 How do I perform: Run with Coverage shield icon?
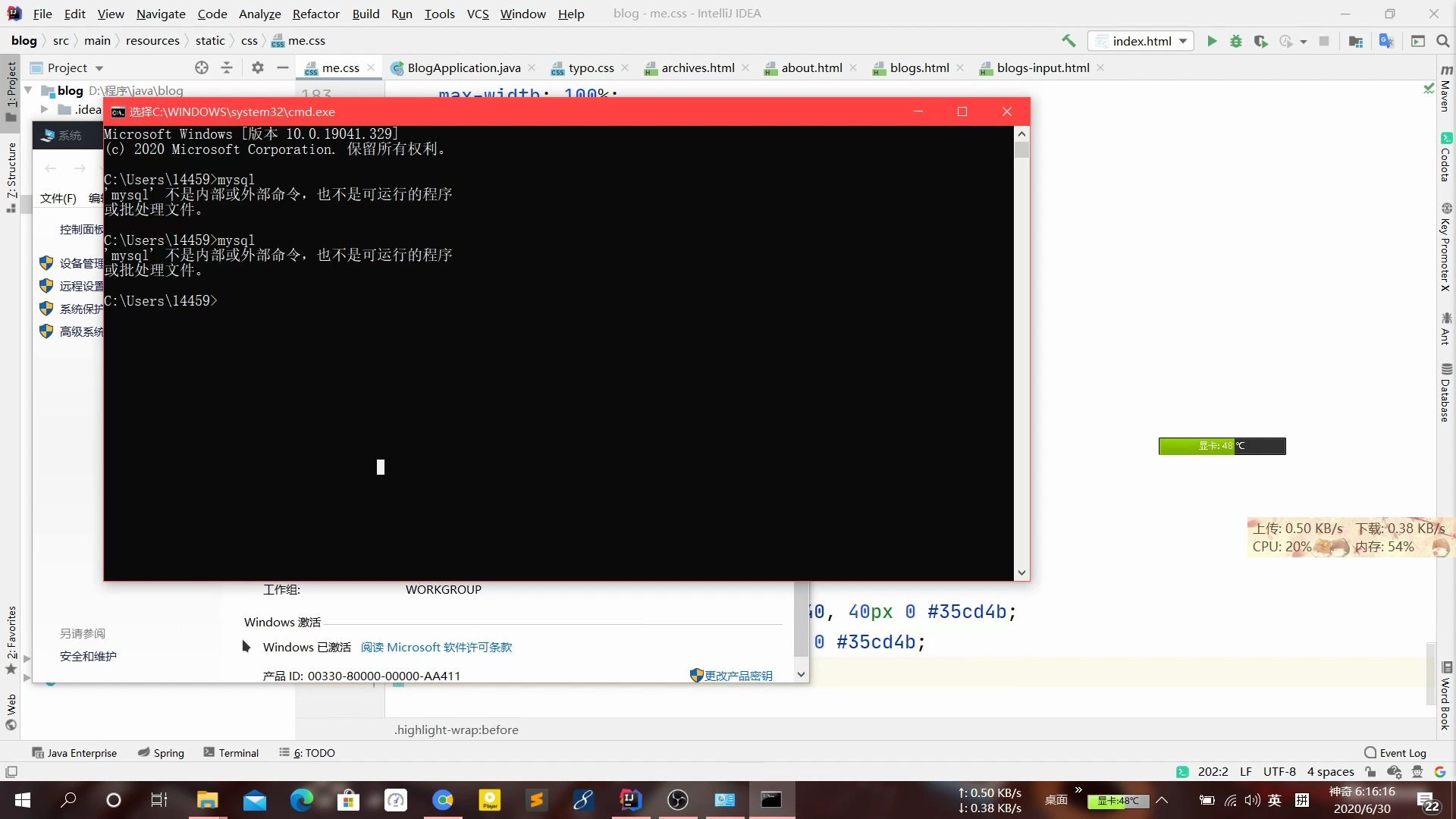(1260, 41)
